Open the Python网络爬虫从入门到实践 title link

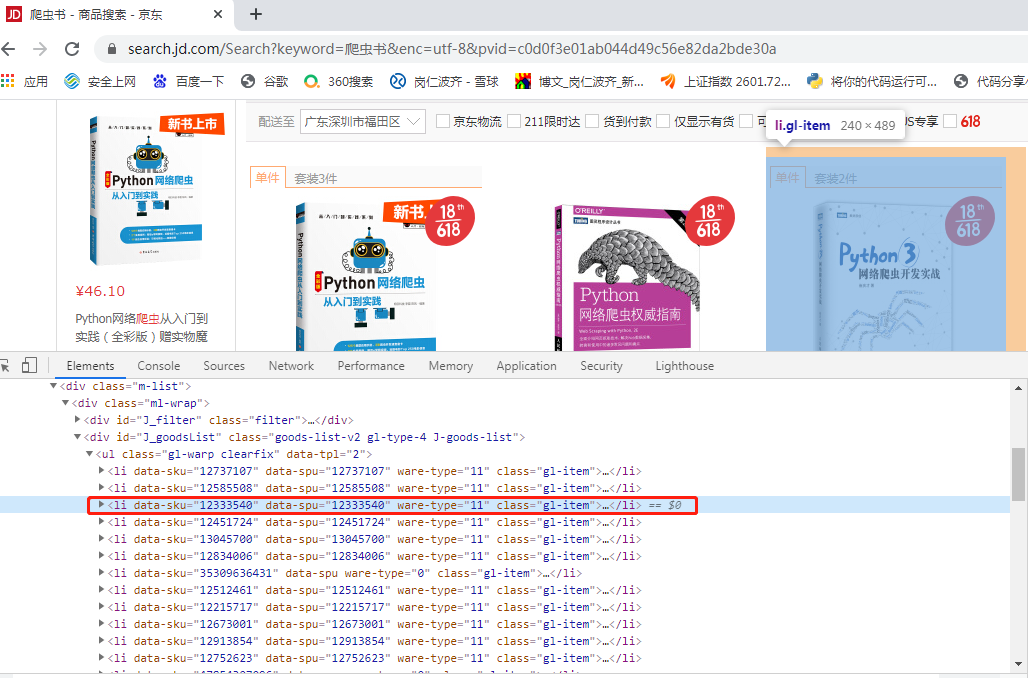(142, 327)
